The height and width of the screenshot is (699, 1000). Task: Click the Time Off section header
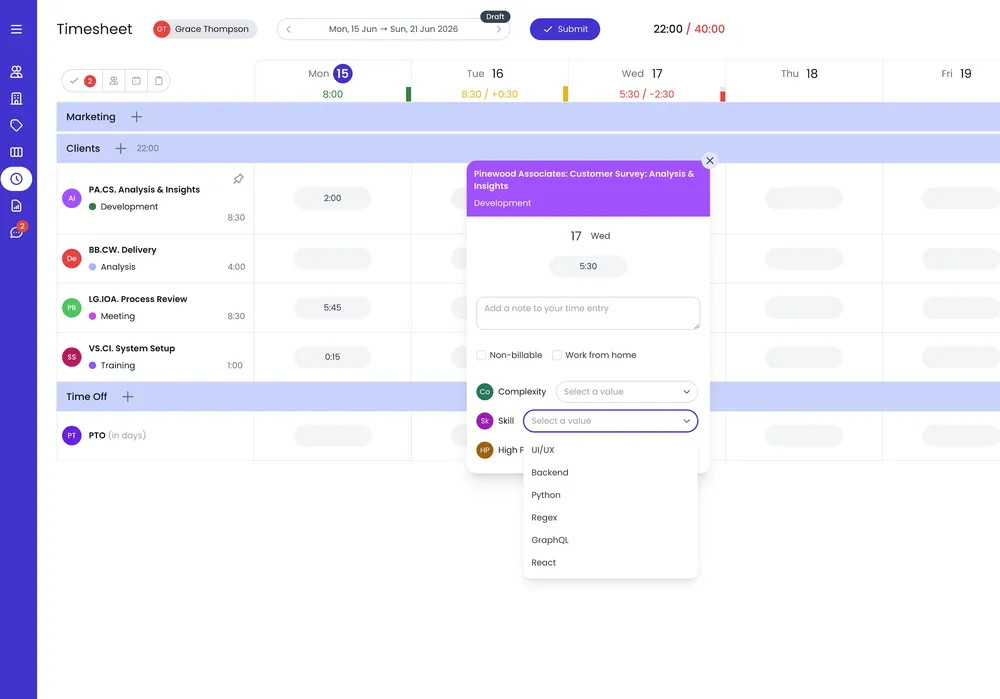(528, 397)
